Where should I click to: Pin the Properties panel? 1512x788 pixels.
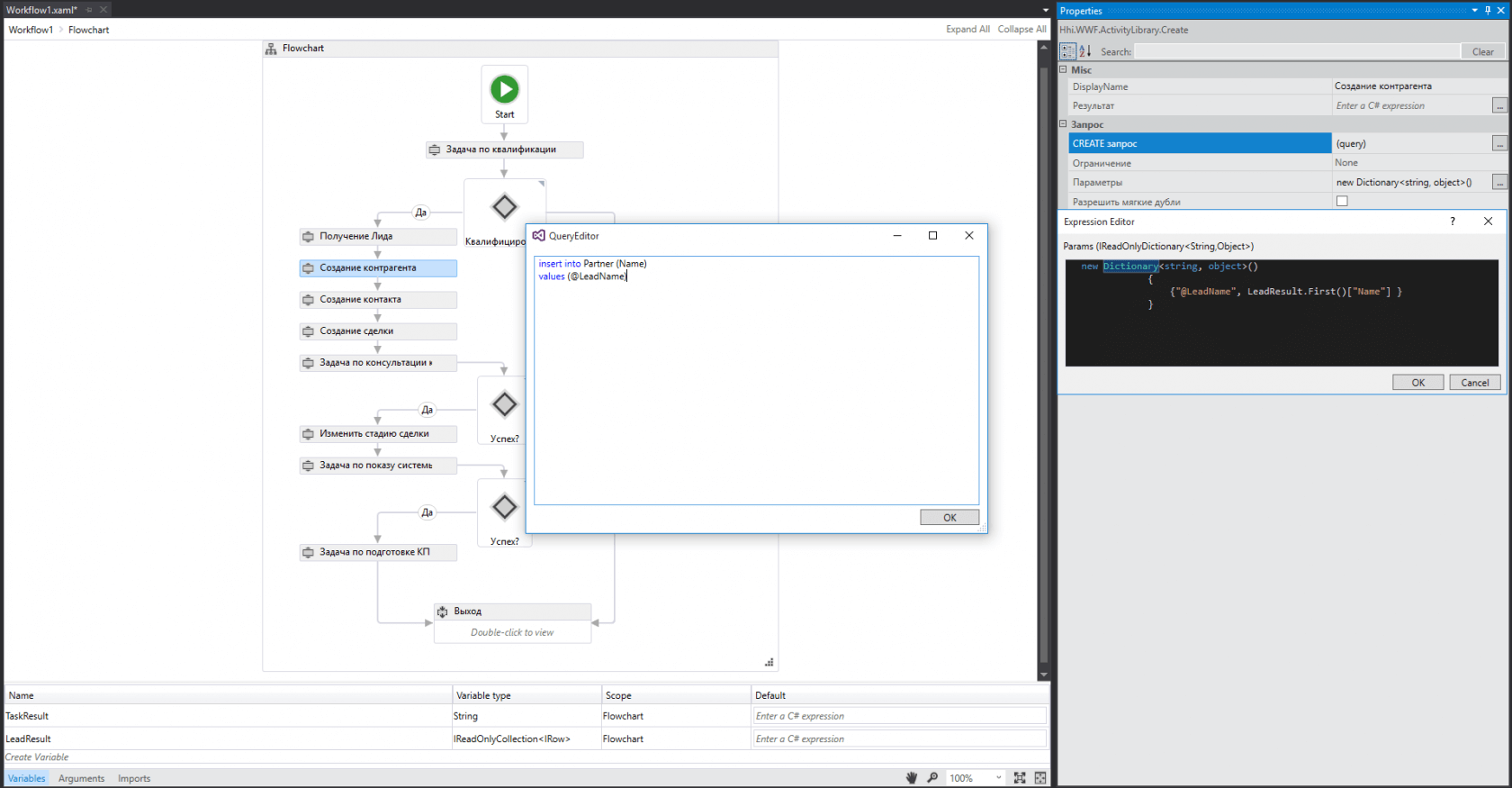(x=1488, y=11)
